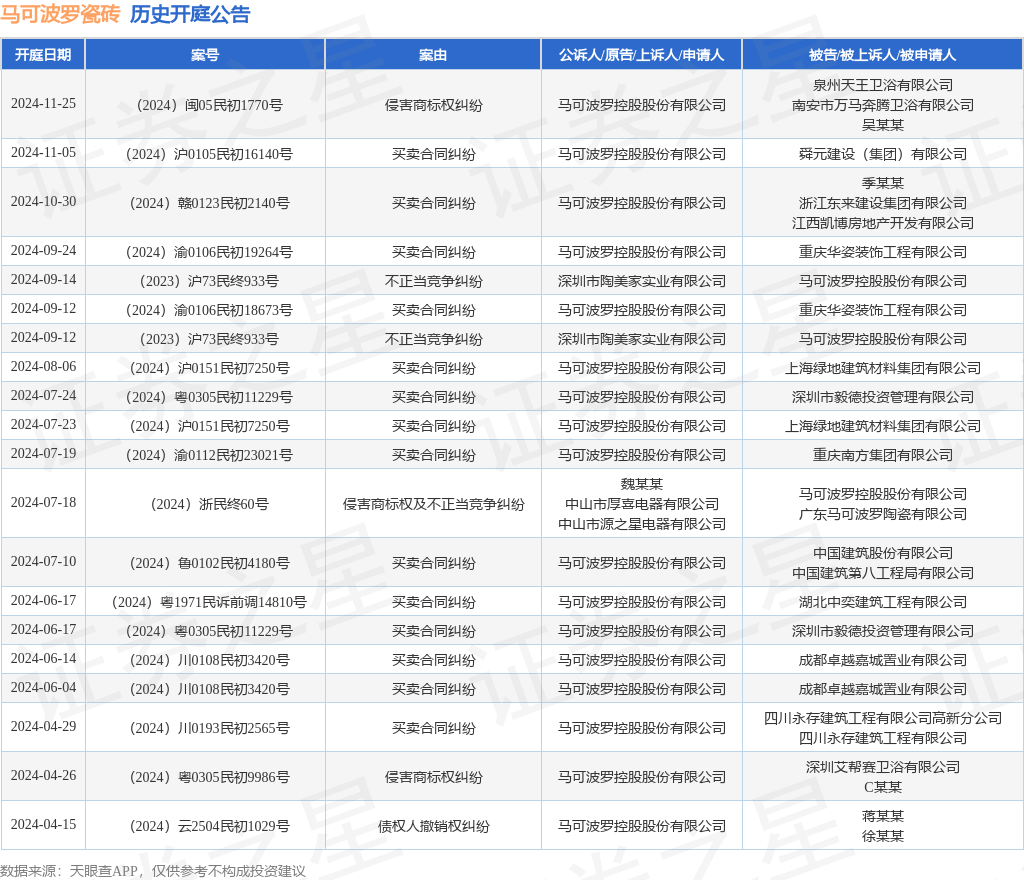Click the 案号 column header
The width and height of the screenshot is (1024, 880).
point(205,55)
